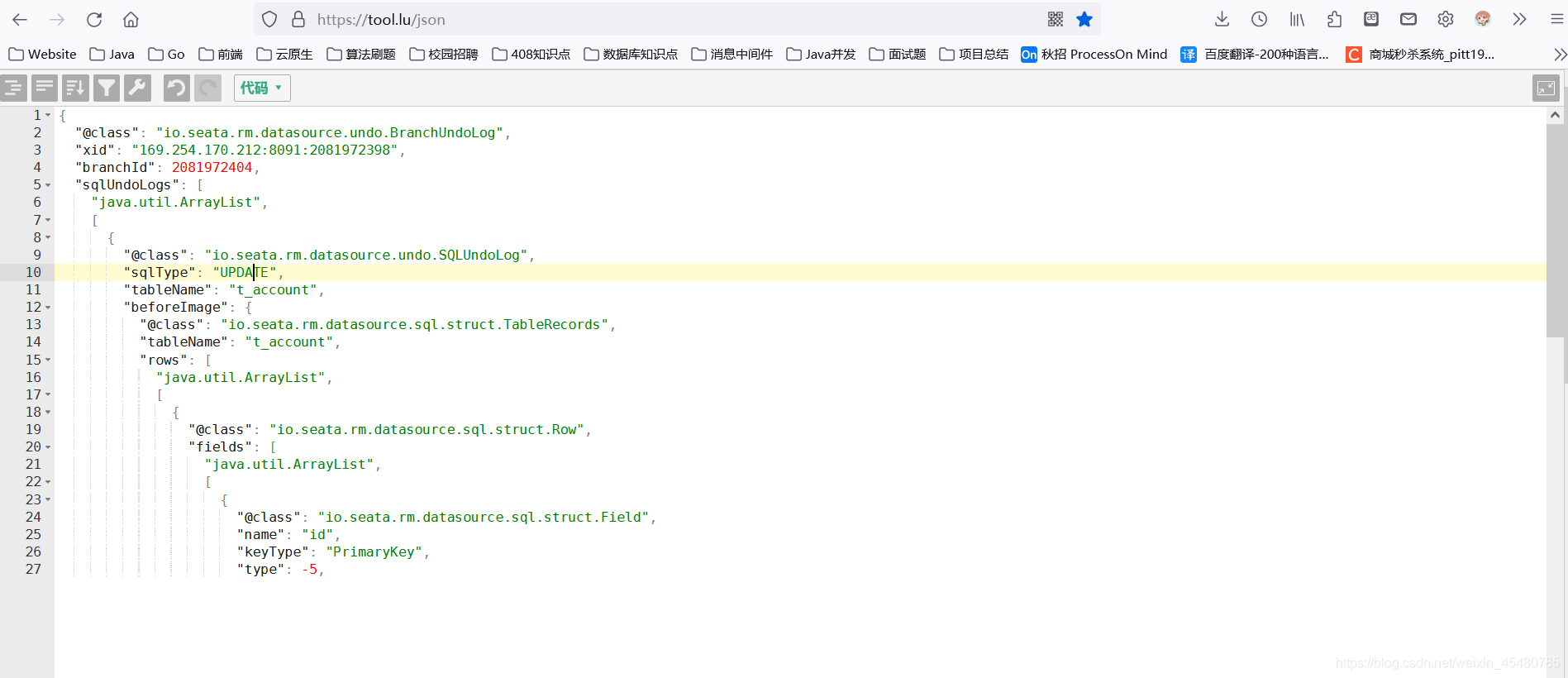Screen dimensions: 1568x678
Task: Click the "UPDATE" sqlType value
Action: [x=245, y=272]
